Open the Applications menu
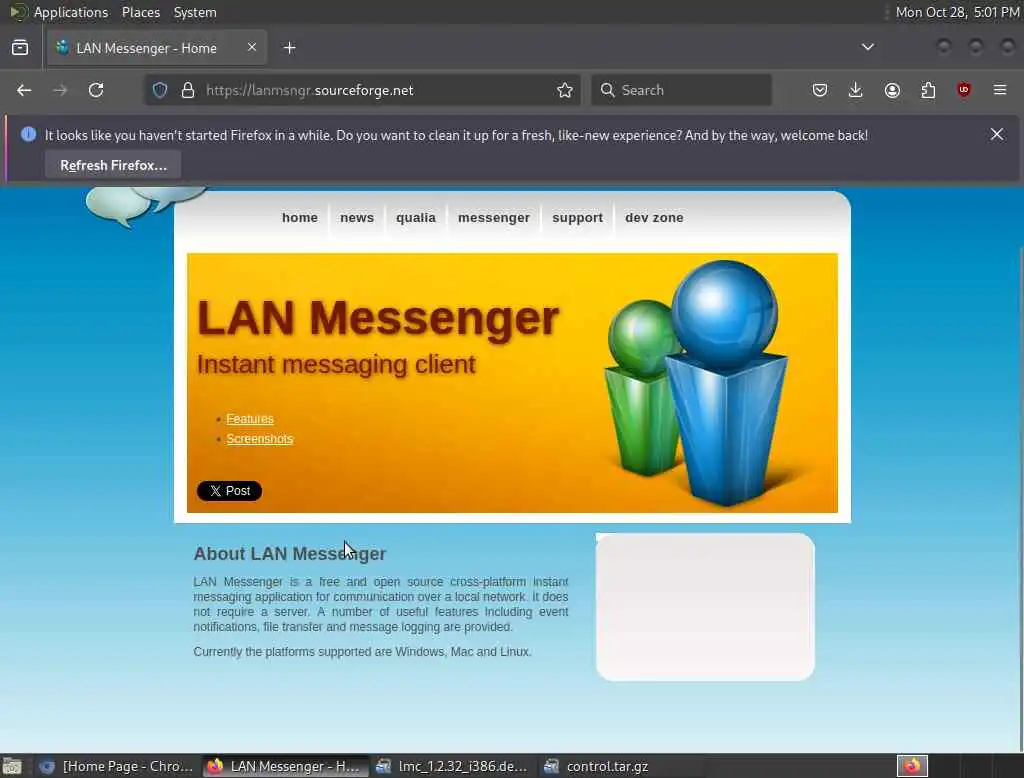This screenshot has height=778, width=1024. pyautogui.click(x=71, y=12)
